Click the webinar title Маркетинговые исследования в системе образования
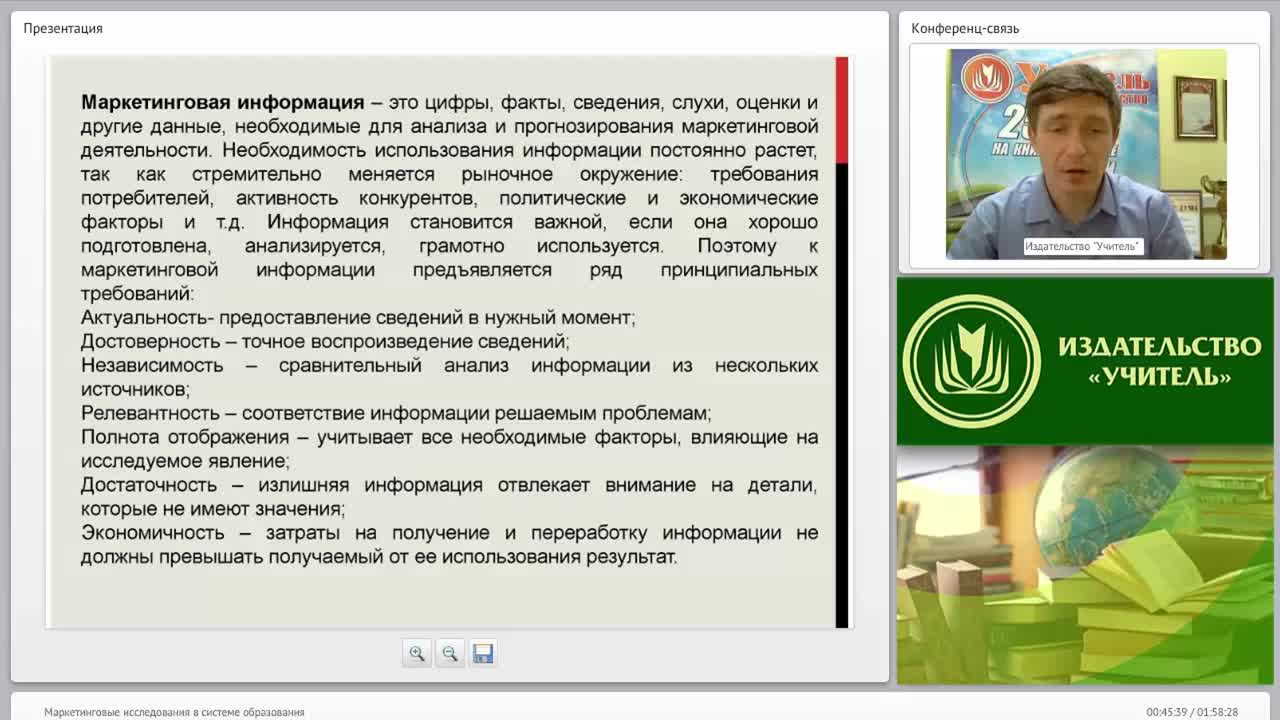 [x=174, y=712]
